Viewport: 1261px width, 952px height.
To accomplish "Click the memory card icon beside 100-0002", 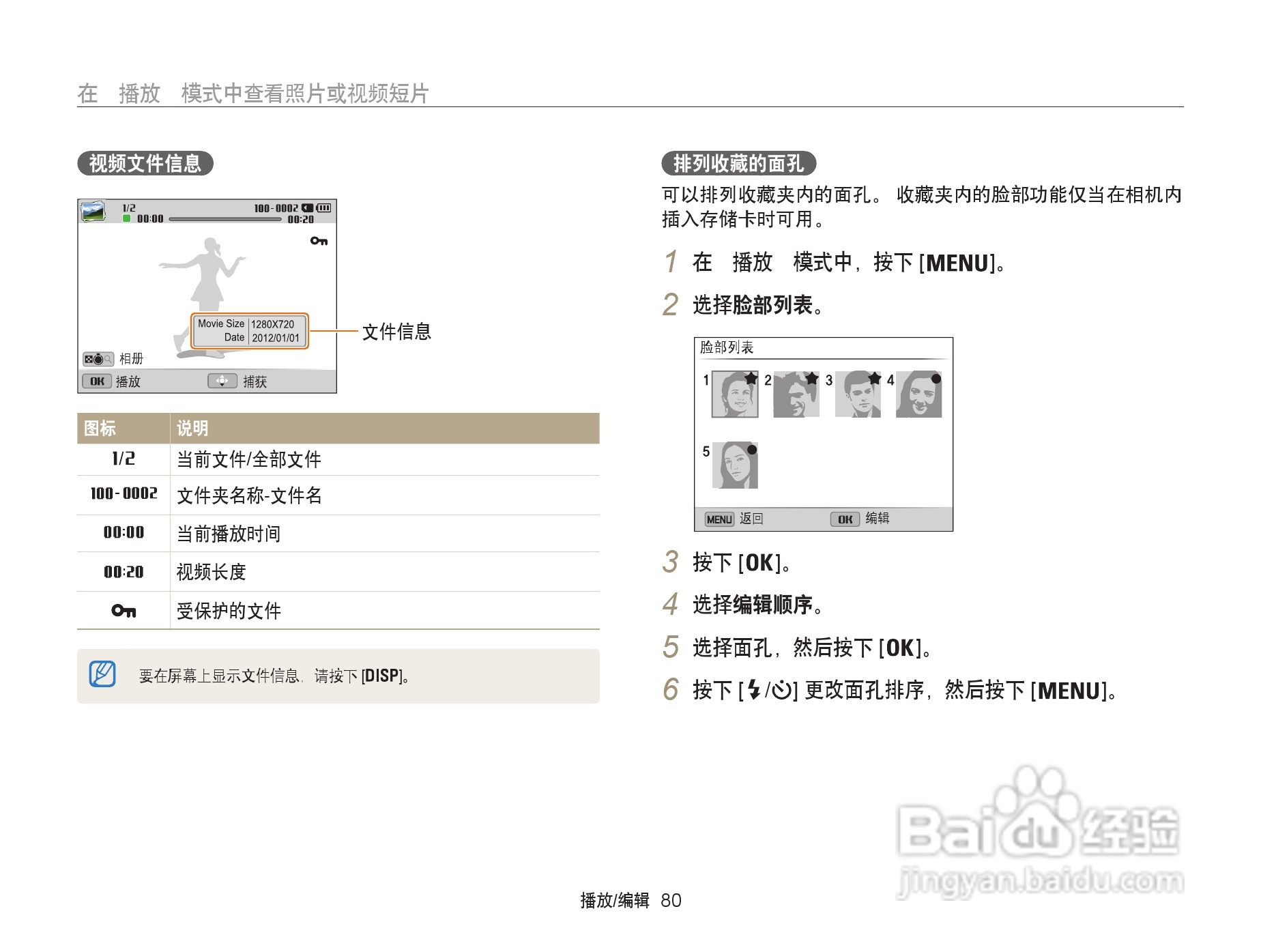I will pos(308,207).
